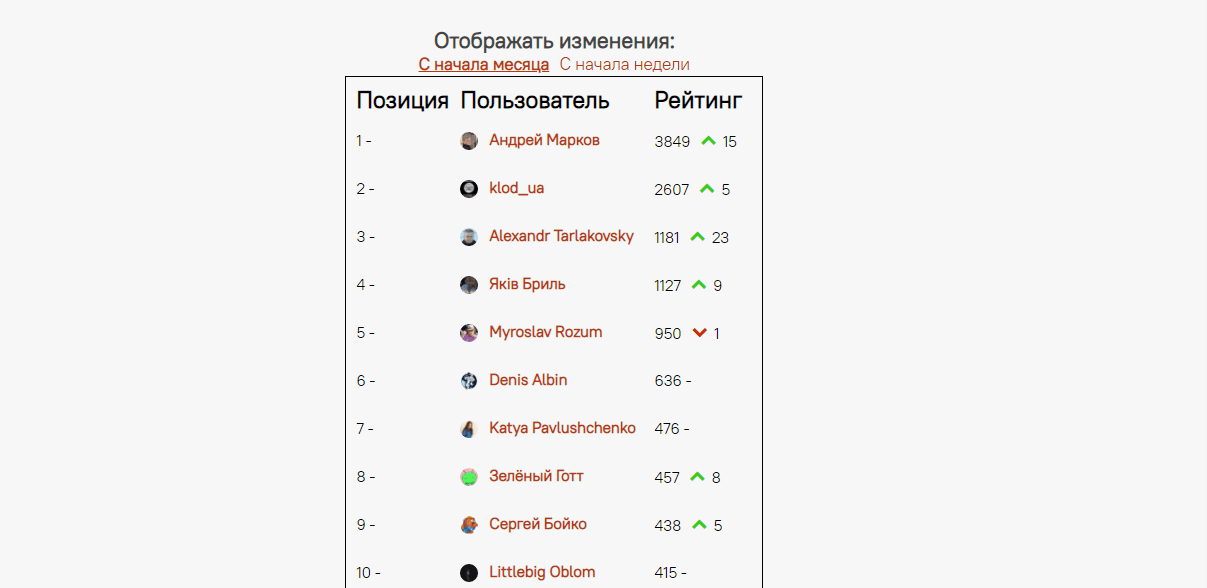
Task: Open Alexandr Tarlakovsky's profile link
Action: [561, 236]
